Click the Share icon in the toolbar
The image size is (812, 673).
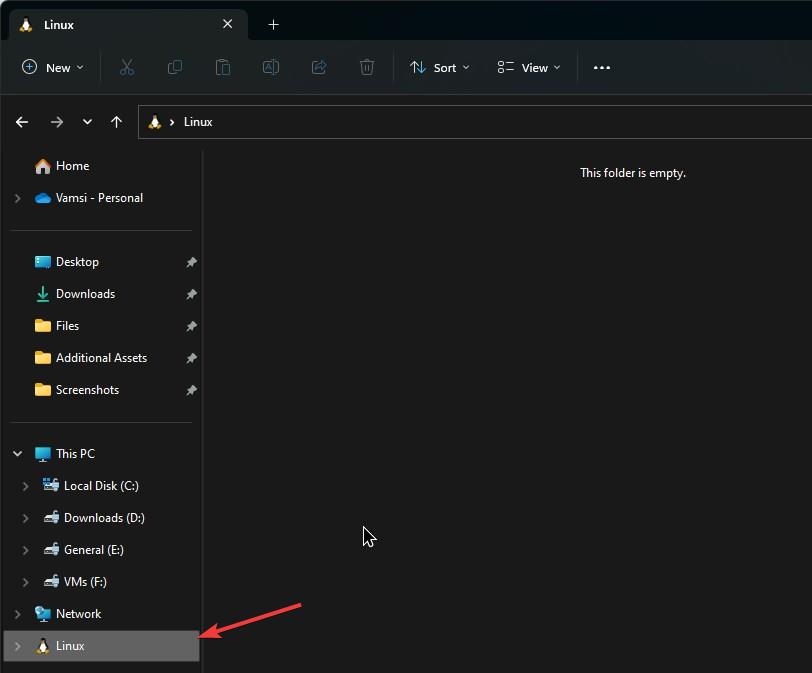pos(319,67)
